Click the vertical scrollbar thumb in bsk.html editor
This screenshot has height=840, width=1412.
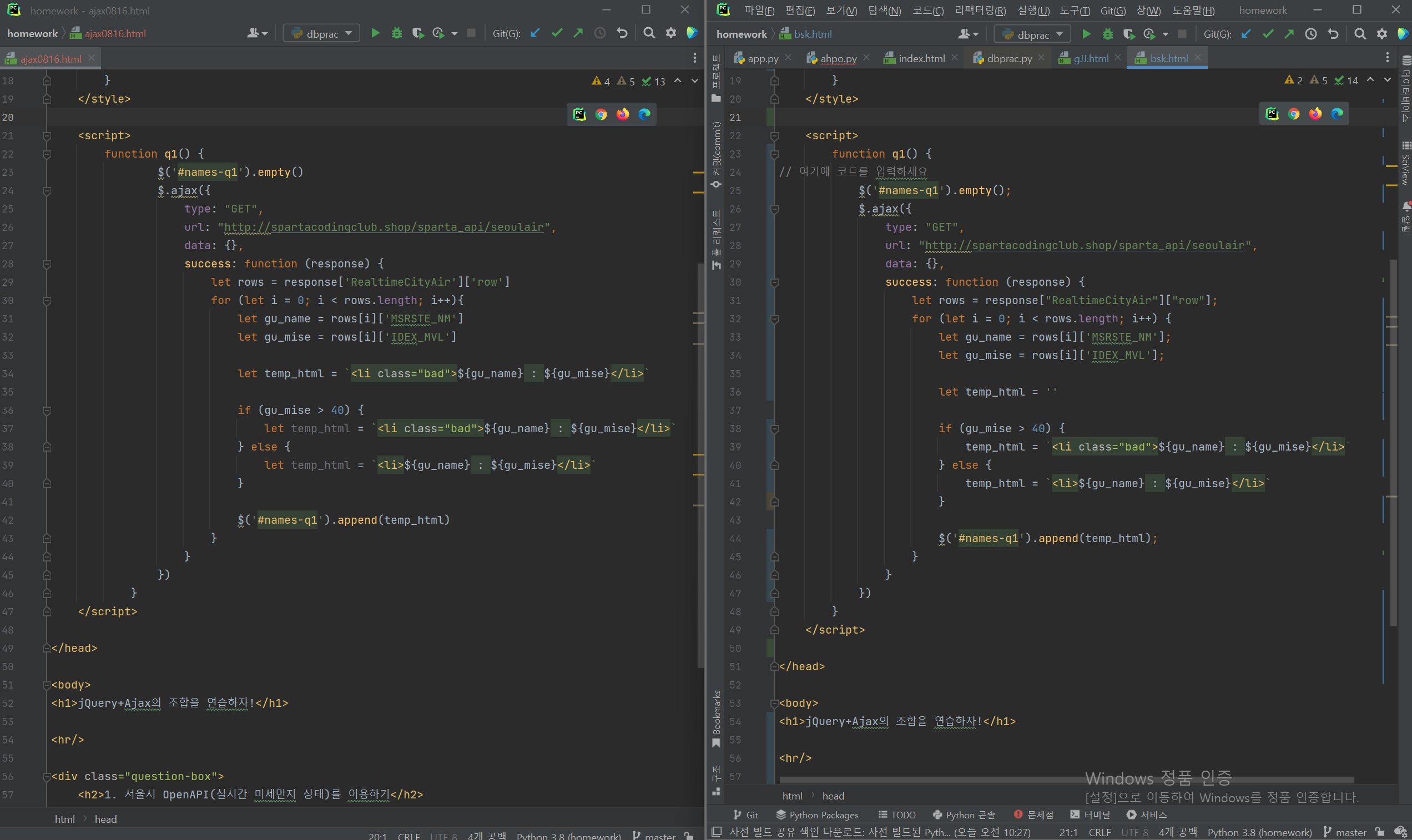click(1393, 443)
